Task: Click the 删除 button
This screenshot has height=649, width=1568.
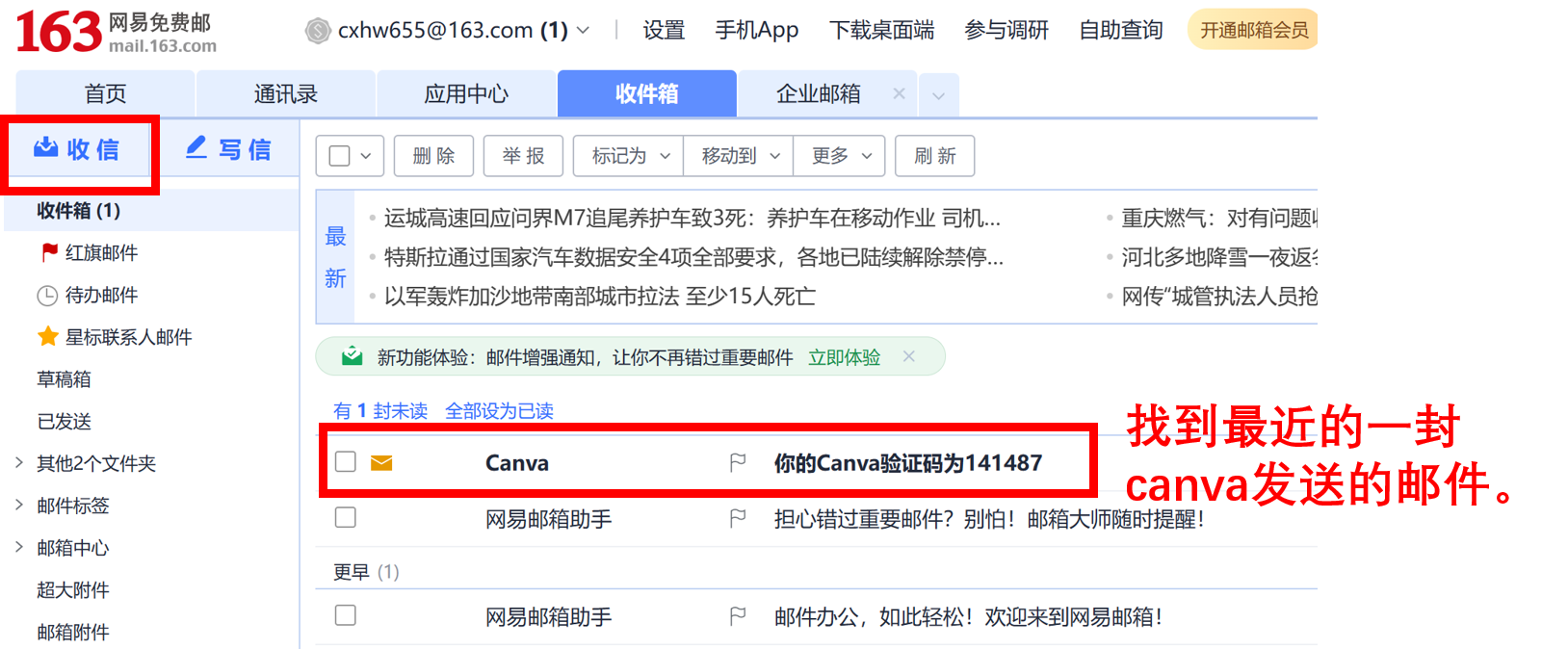Action: pos(433,156)
